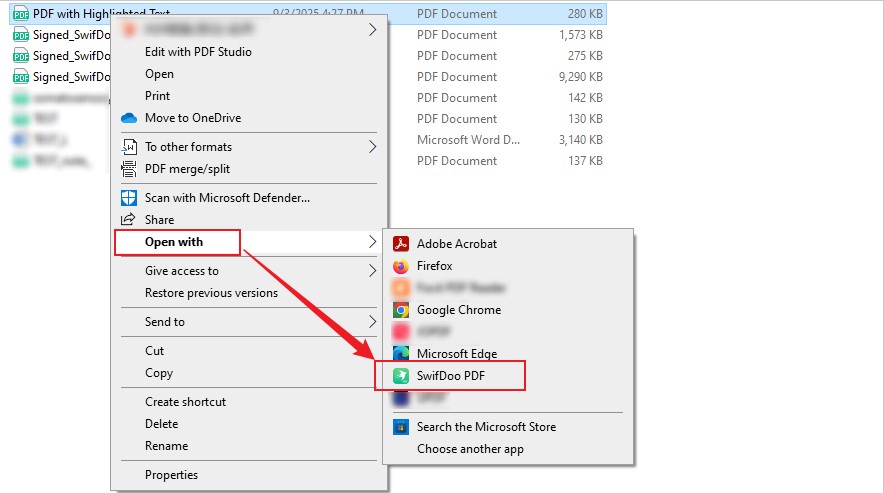Click the Google Chrome icon
This screenshot has height=493, width=884.
(401, 310)
